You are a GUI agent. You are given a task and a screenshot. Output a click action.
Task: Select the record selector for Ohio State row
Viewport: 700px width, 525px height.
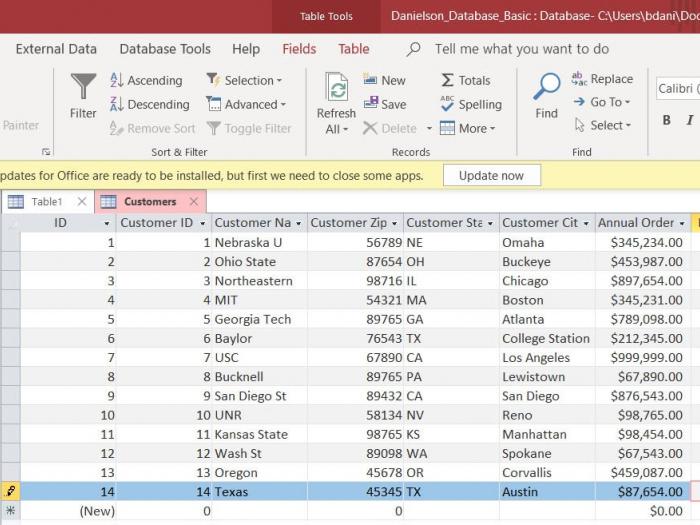tap(10, 262)
